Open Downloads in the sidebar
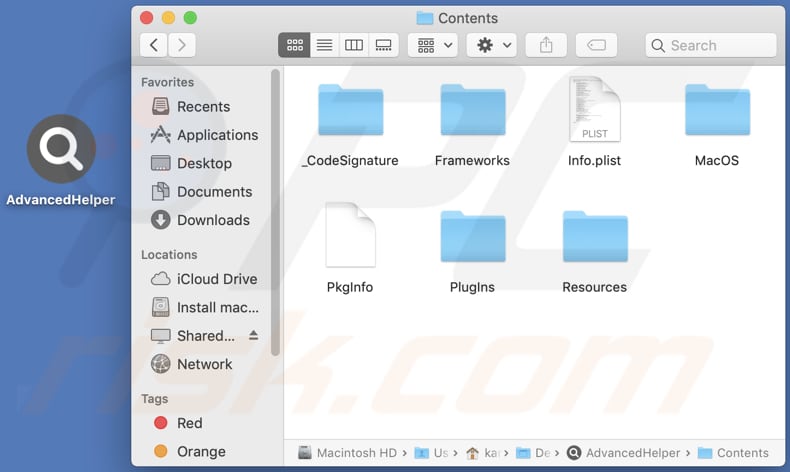 click(201, 220)
